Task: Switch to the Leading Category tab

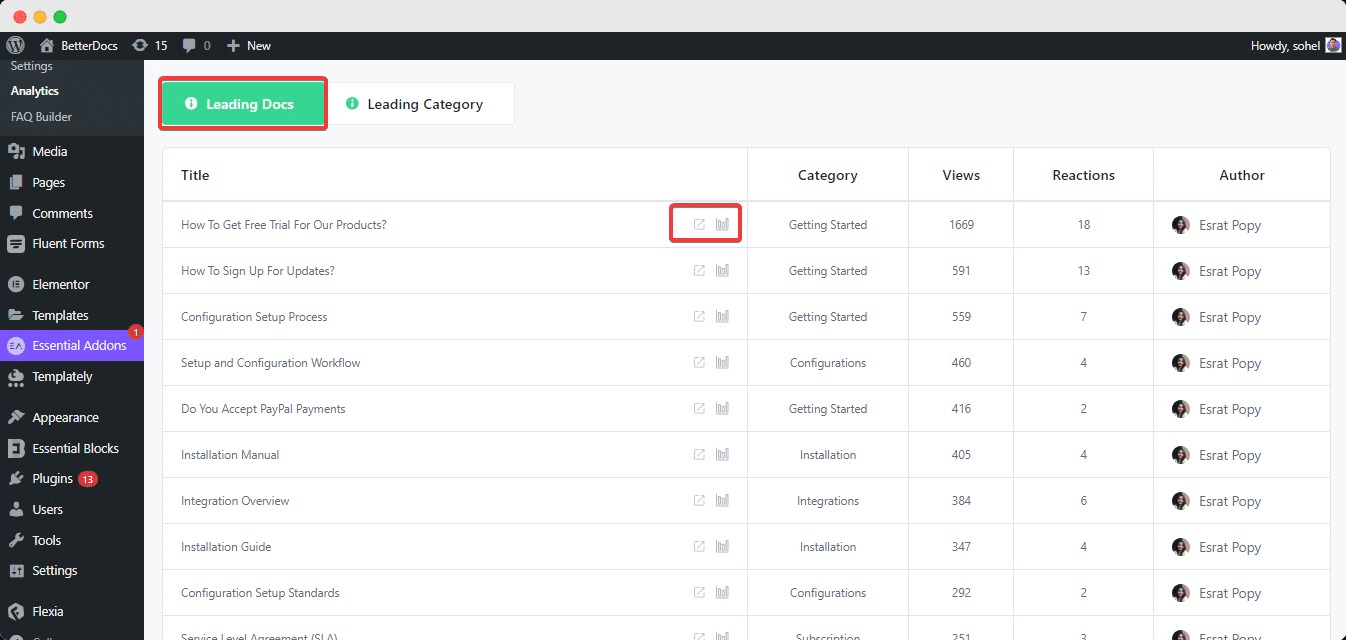Action: [423, 104]
